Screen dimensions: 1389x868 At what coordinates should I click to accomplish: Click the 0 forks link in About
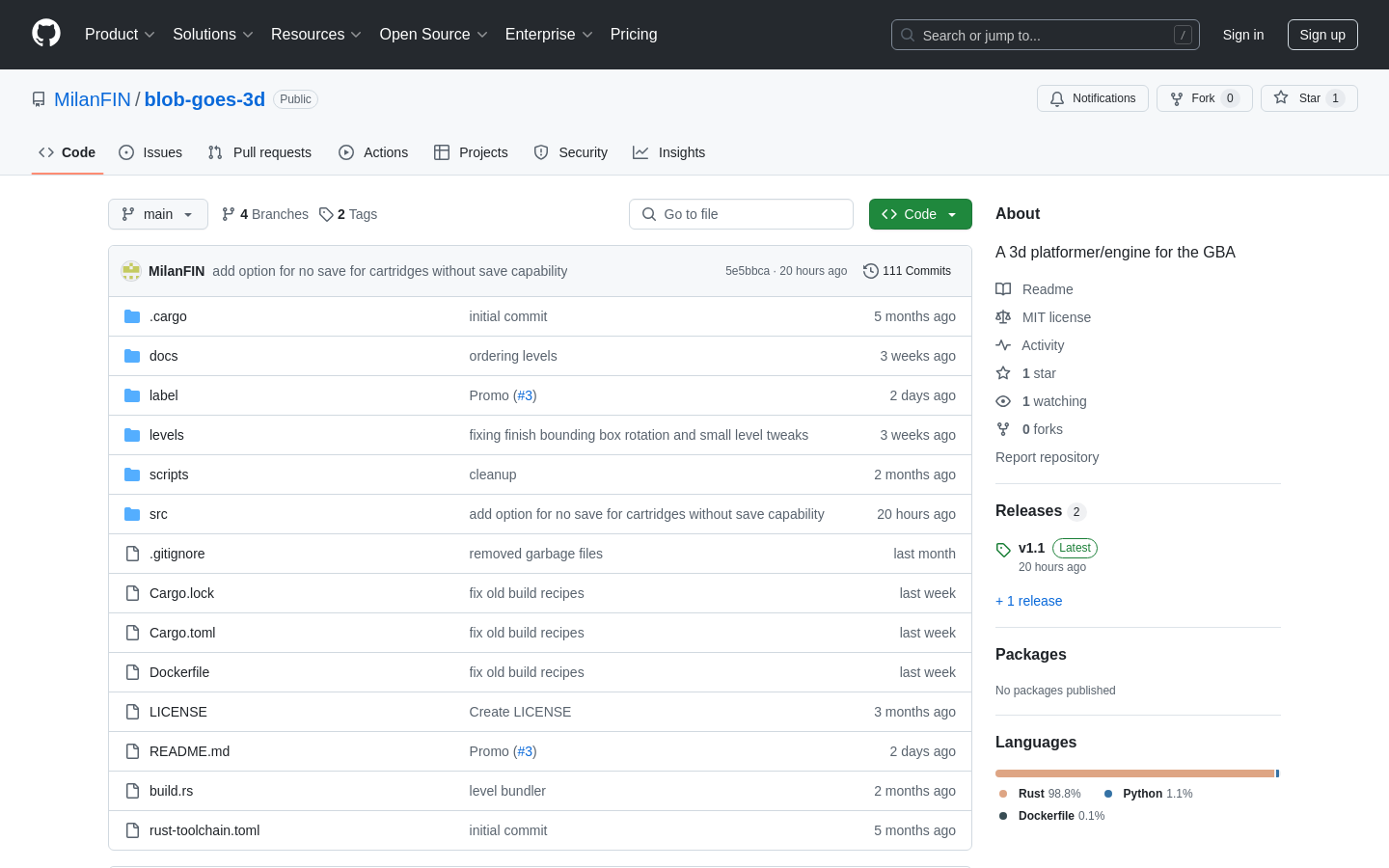pos(1042,429)
